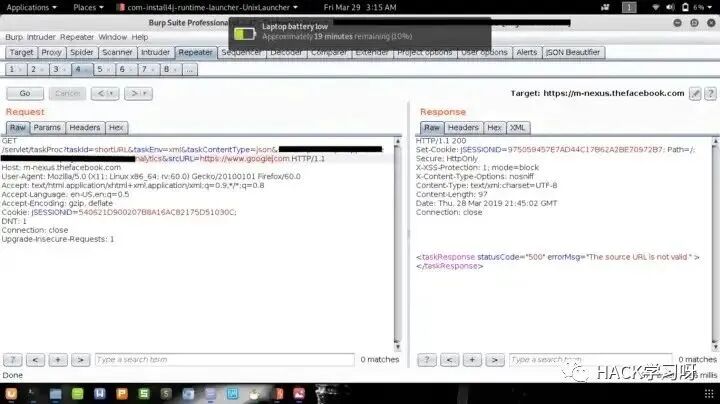Screen dimensions: 720x404
Task: Go to previous match in response search
Action: pos(450,360)
